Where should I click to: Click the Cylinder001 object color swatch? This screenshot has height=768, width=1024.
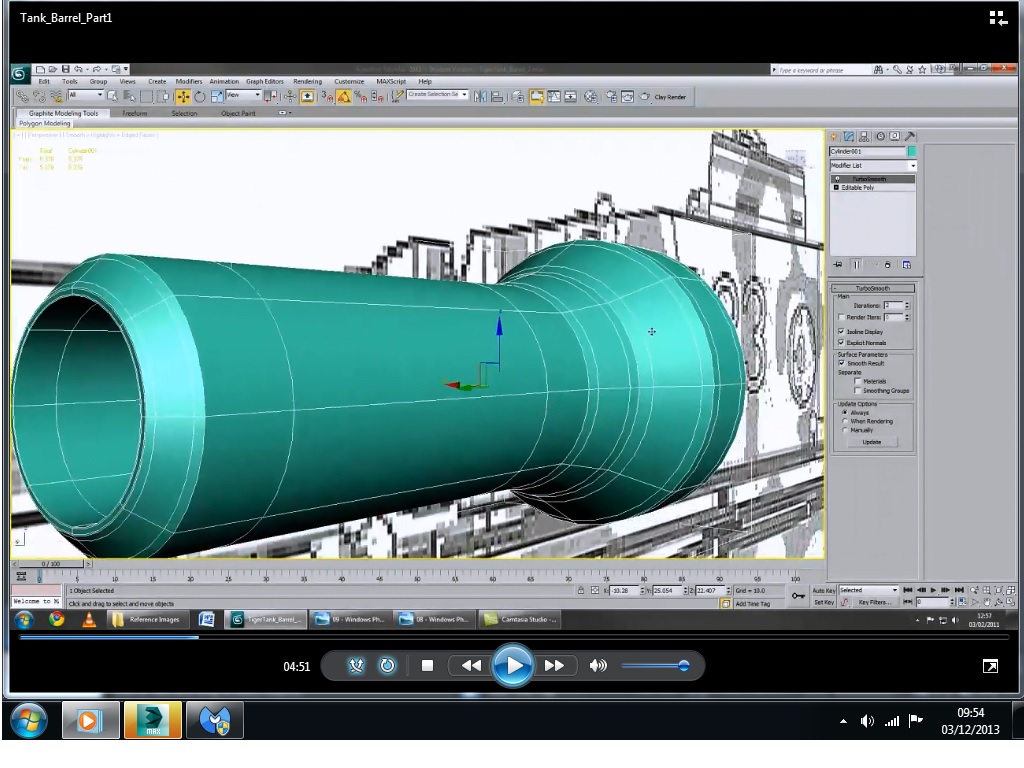point(912,152)
